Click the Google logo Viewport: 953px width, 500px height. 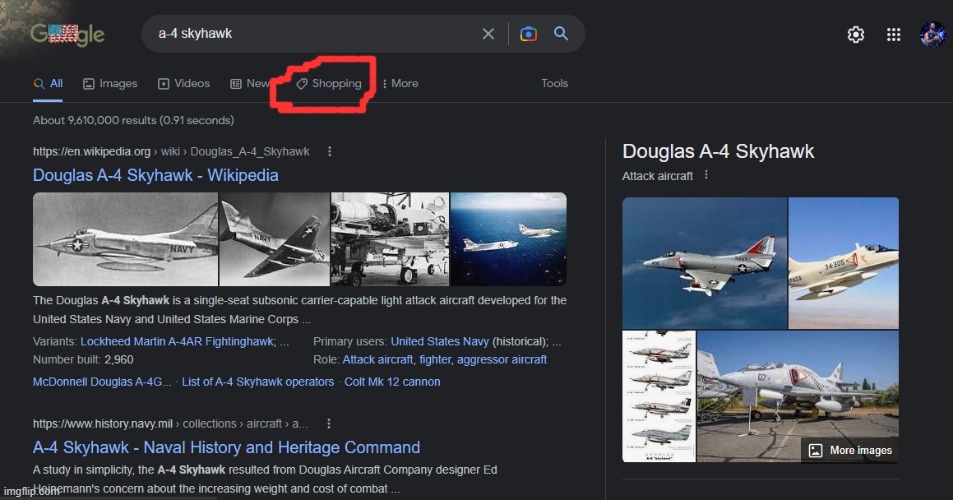67,34
